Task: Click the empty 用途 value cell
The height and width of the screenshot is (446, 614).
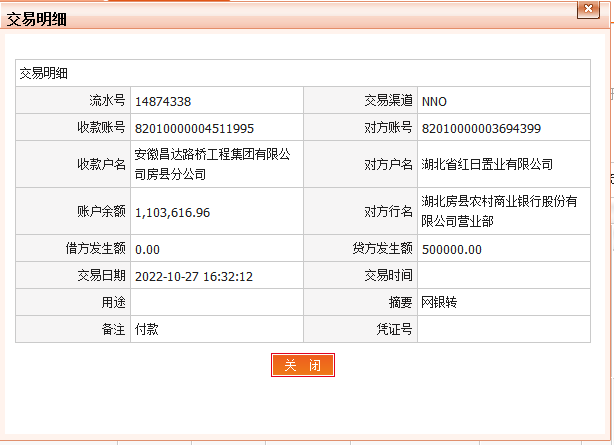Action: [215, 302]
